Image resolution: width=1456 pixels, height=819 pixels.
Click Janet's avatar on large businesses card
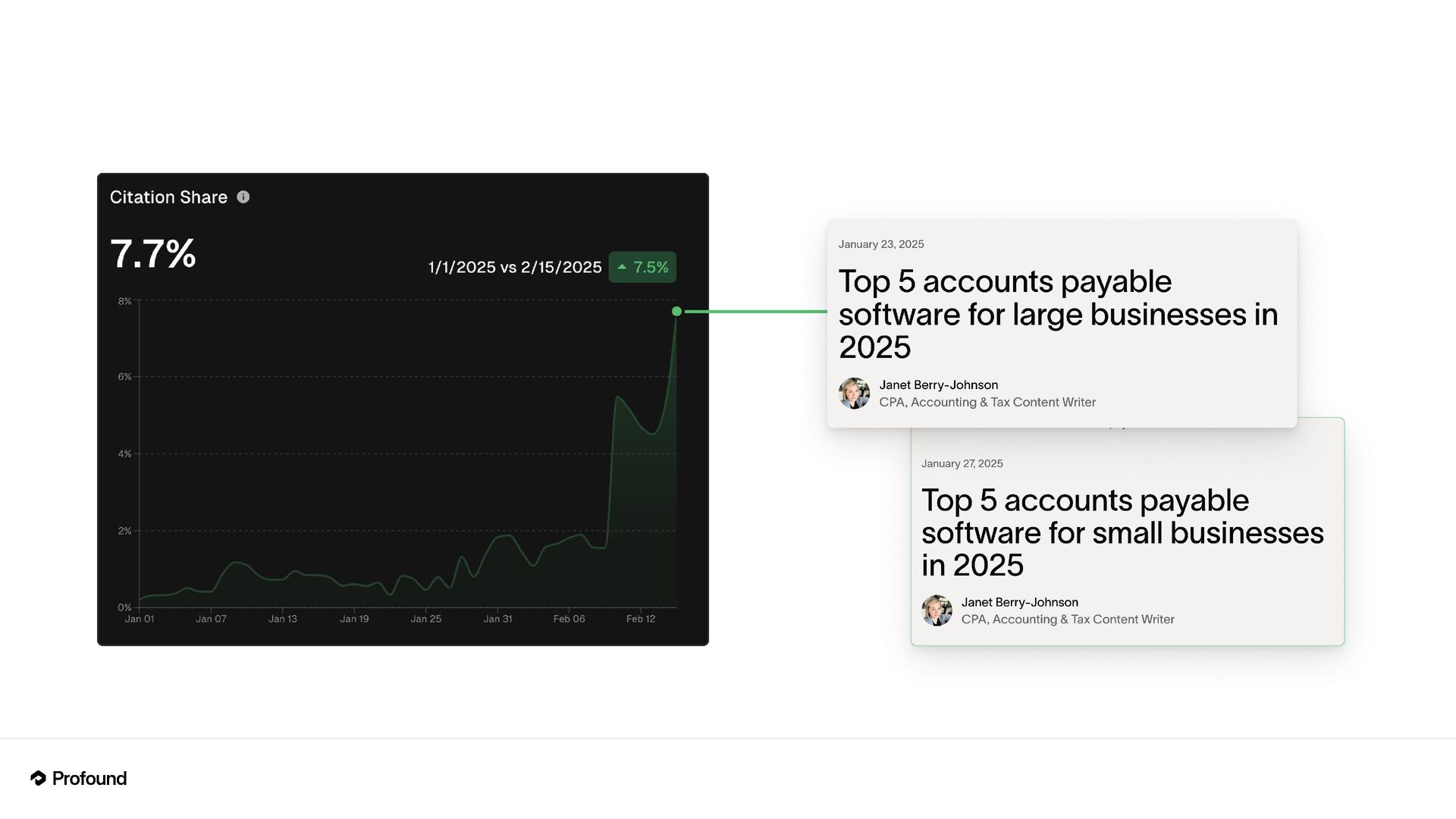pyautogui.click(x=855, y=394)
